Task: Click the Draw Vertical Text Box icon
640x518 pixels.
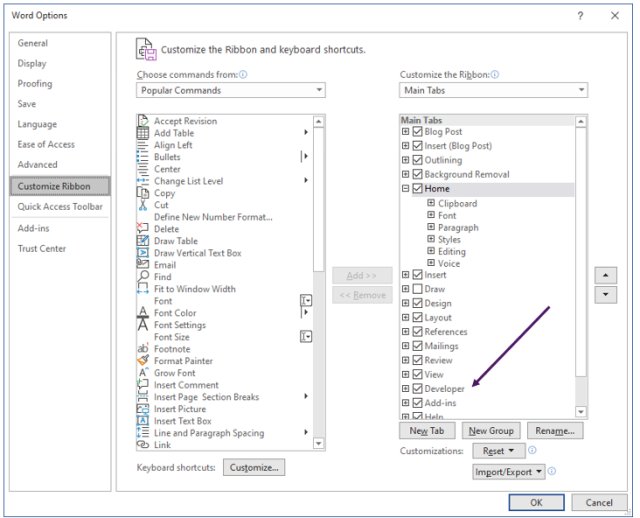Action: (x=143, y=253)
